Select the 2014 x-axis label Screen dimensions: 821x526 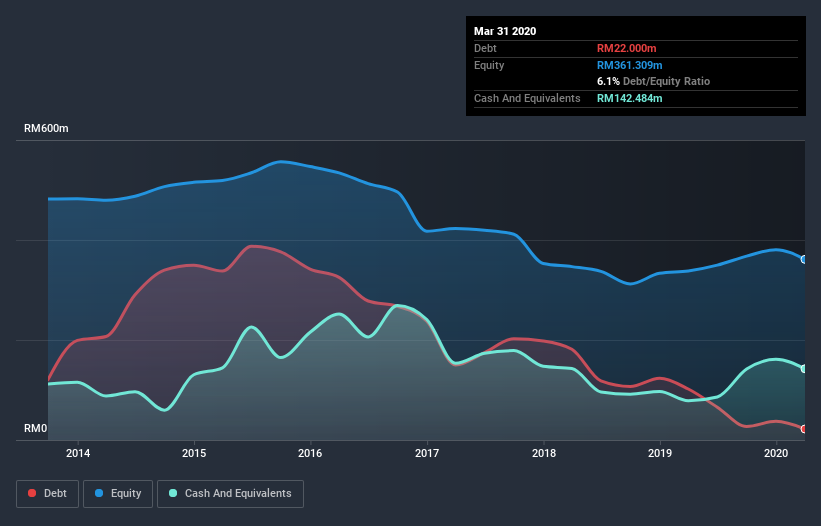(x=77, y=453)
